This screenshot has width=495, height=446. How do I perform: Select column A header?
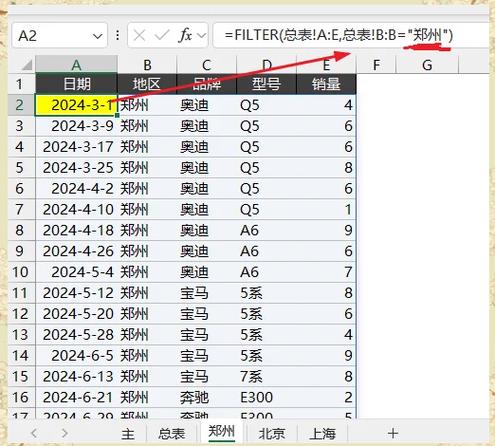coord(76,64)
